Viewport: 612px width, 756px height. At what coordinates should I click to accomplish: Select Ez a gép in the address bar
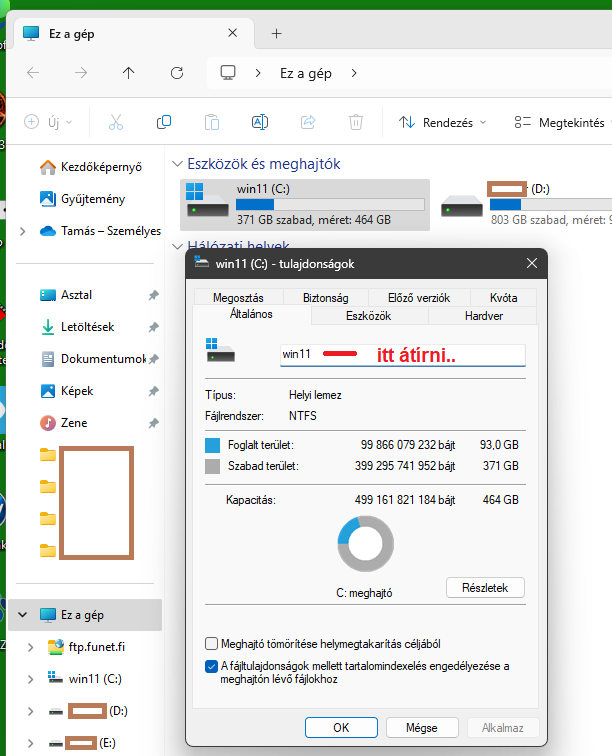point(306,73)
